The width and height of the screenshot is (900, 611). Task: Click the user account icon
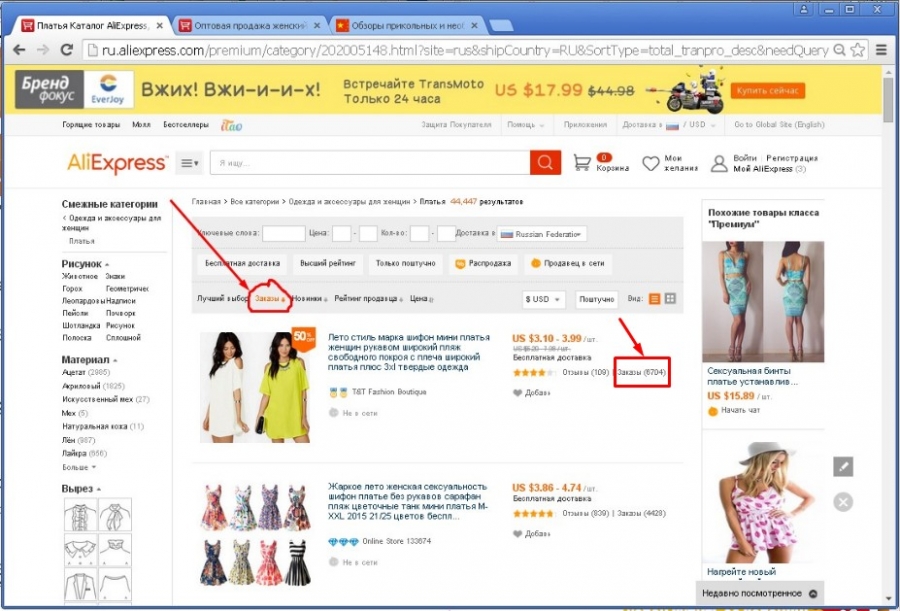click(719, 164)
